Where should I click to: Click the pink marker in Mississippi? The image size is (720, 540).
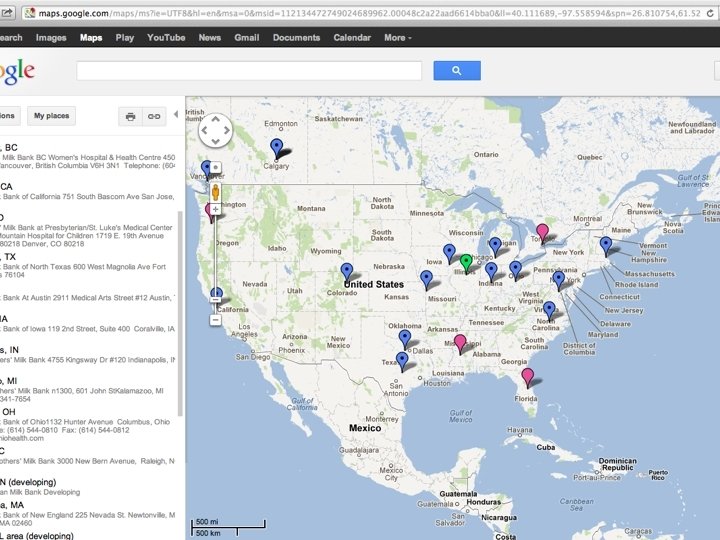point(460,344)
